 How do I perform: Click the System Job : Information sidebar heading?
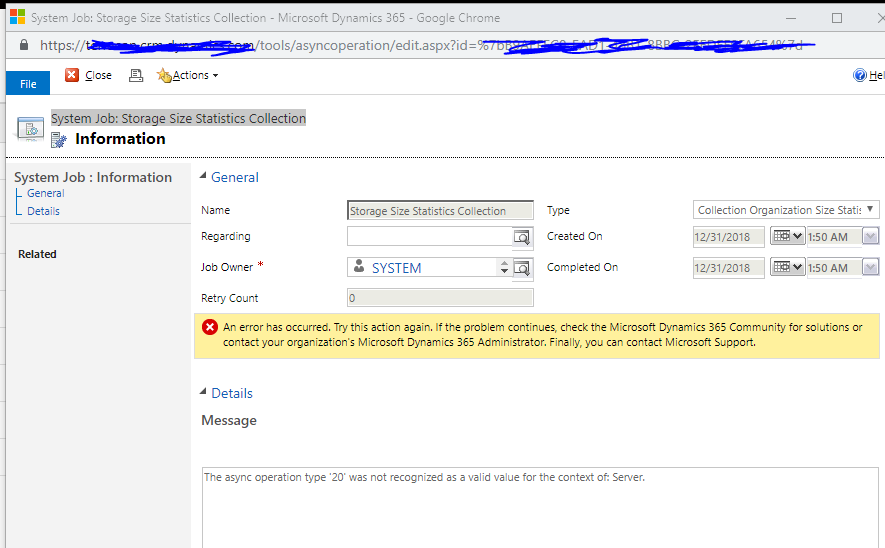(93, 177)
